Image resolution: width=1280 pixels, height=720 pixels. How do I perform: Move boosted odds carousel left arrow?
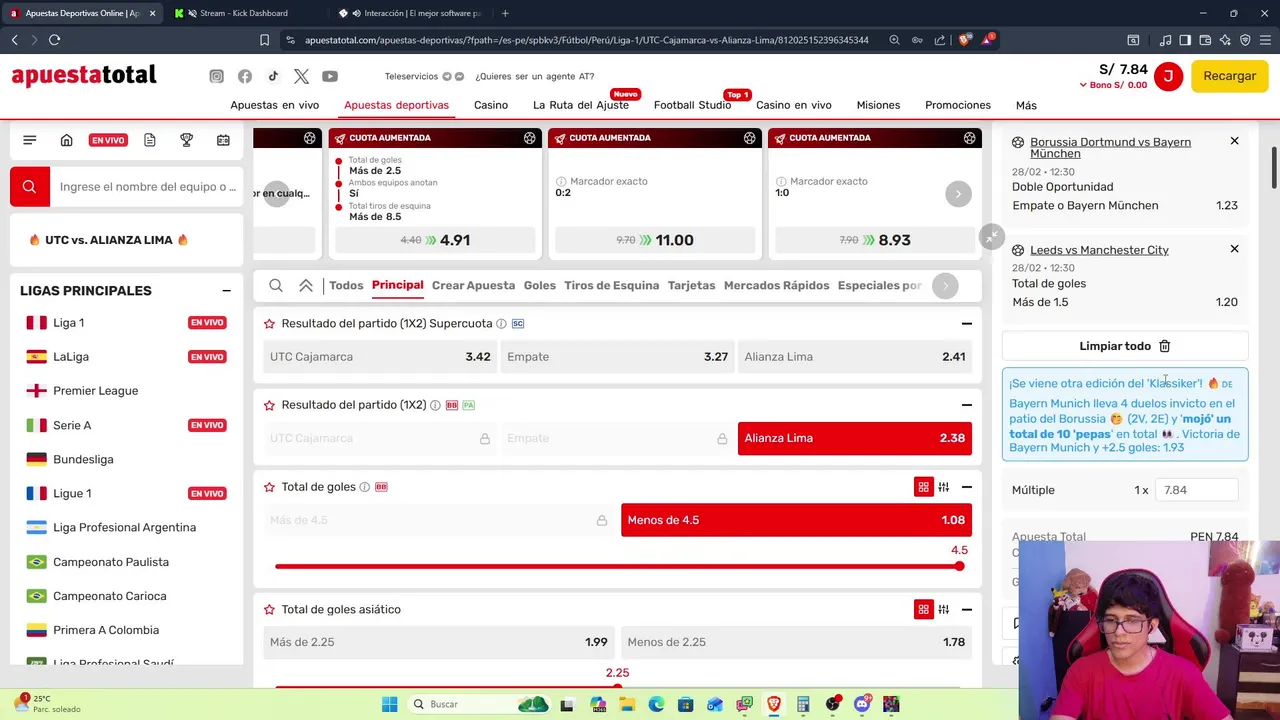(x=276, y=194)
